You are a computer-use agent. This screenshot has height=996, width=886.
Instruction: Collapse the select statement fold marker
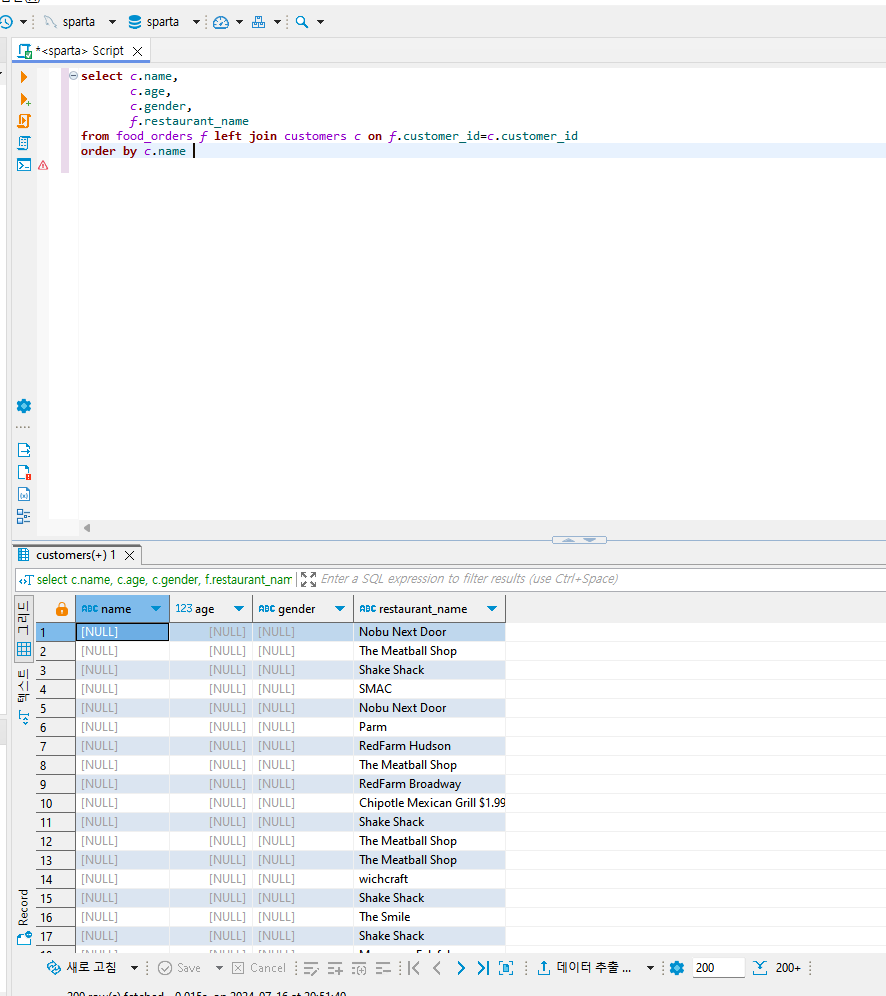74,76
